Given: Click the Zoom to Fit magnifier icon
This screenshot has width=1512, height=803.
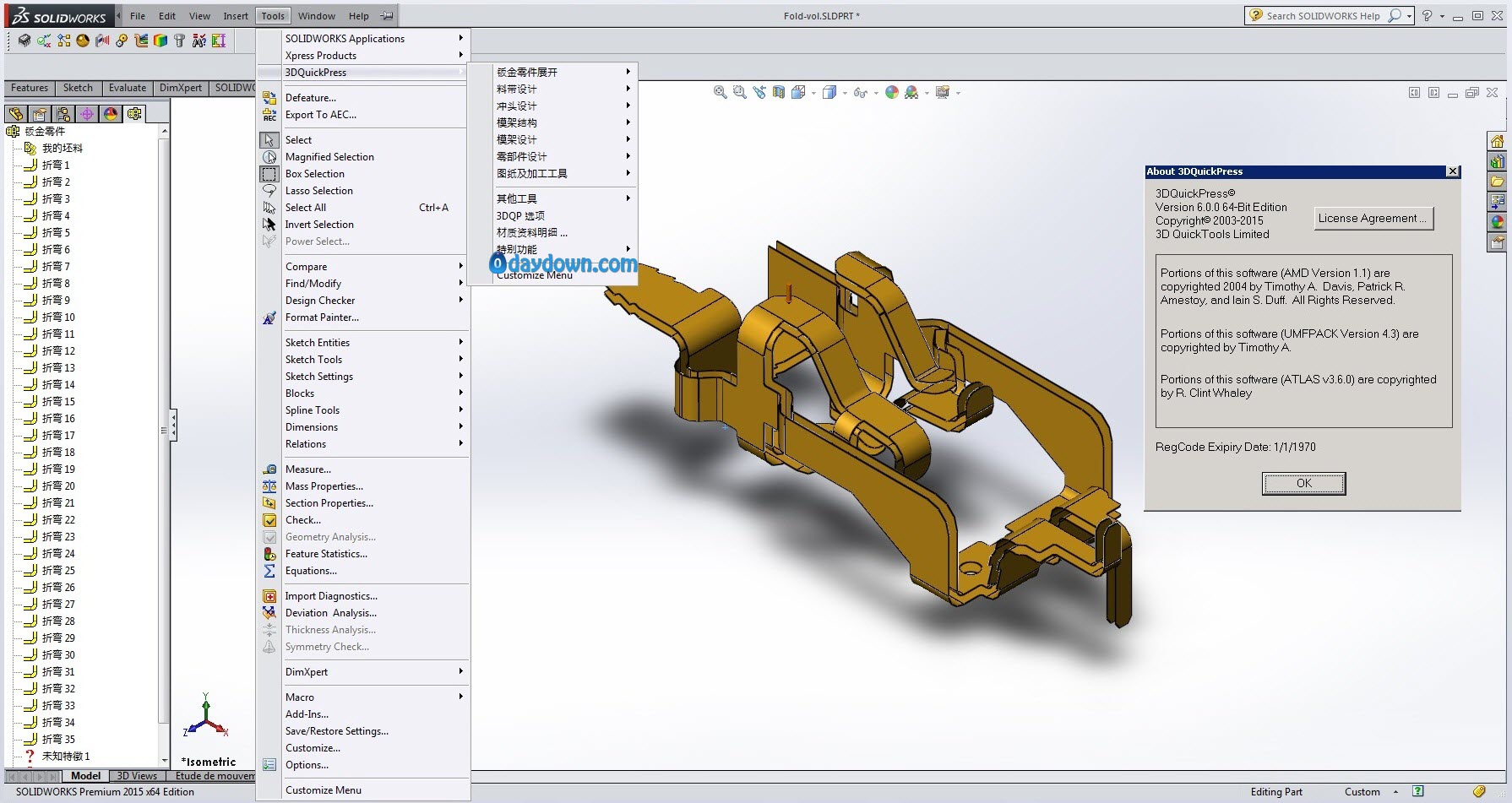Looking at the screenshot, I should (720, 92).
